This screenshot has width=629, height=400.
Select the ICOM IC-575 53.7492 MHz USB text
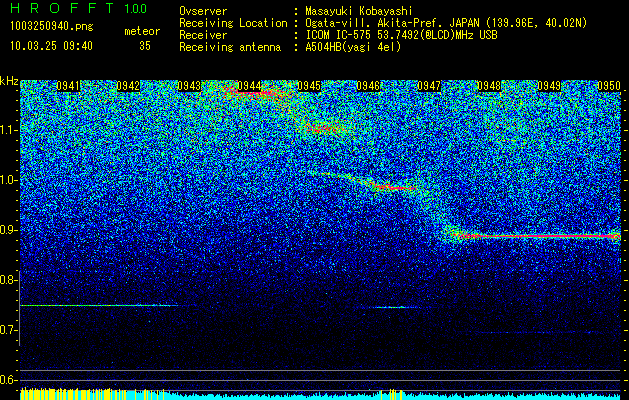(x=401, y=35)
